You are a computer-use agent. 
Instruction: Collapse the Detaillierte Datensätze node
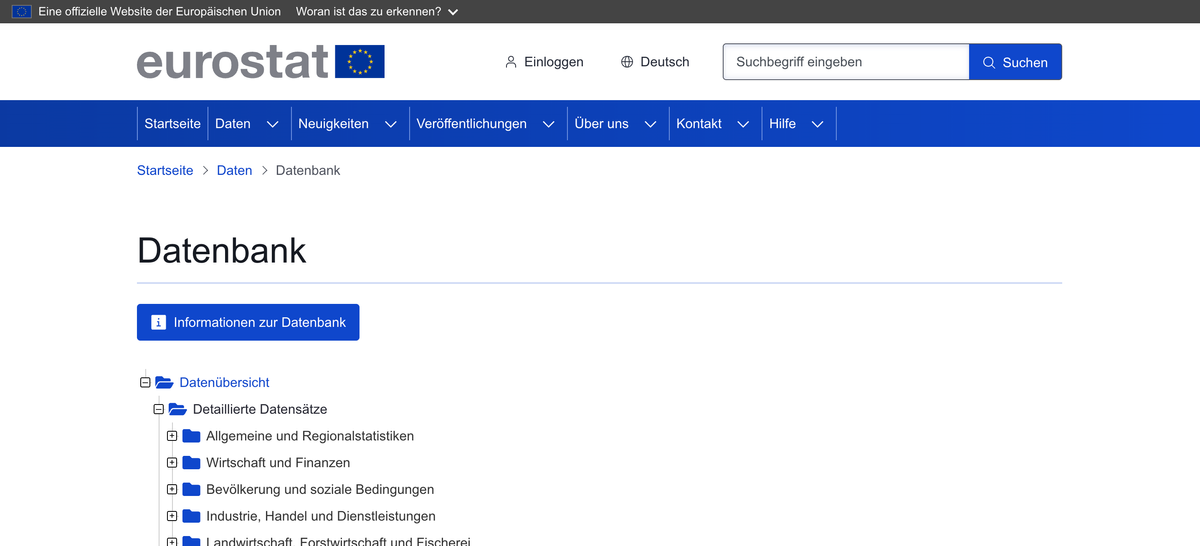(x=158, y=409)
